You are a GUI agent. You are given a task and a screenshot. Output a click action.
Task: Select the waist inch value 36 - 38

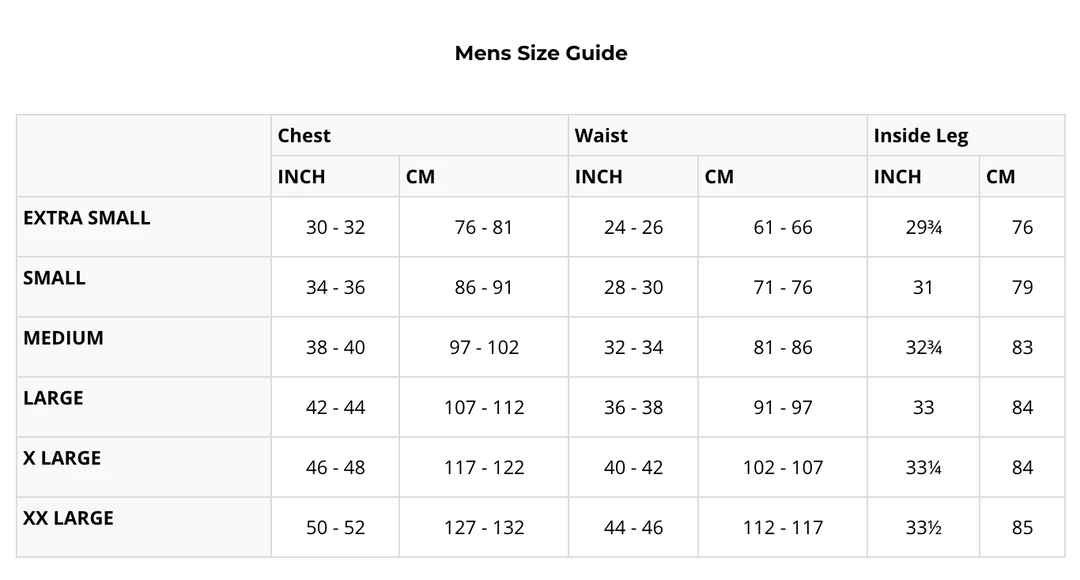click(x=633, y=407)
